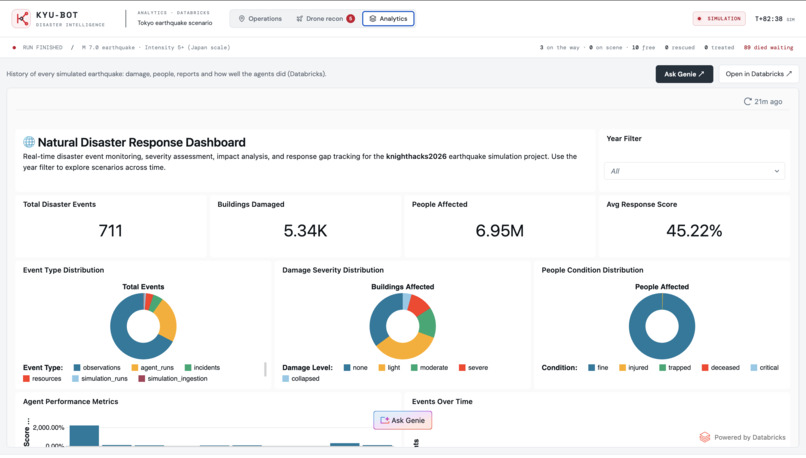This screenshot has height=458, width=806.
Task: Click the globe icon beside the dashboard title
Action: pyautogui.click(x=29, y=142)
